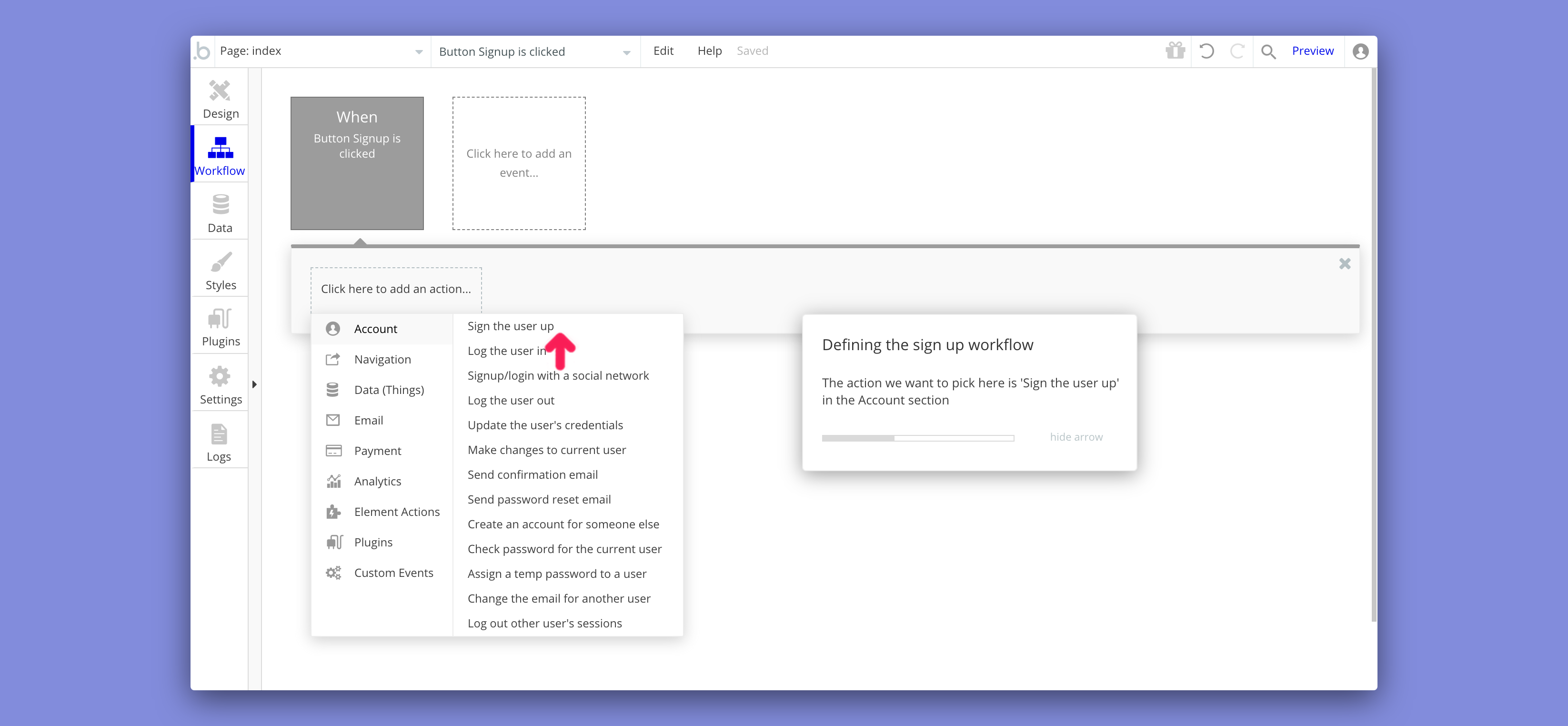
Task: Click the vertical scrollbar on right
Action: pyautogui.click(x=1373, y=345)
